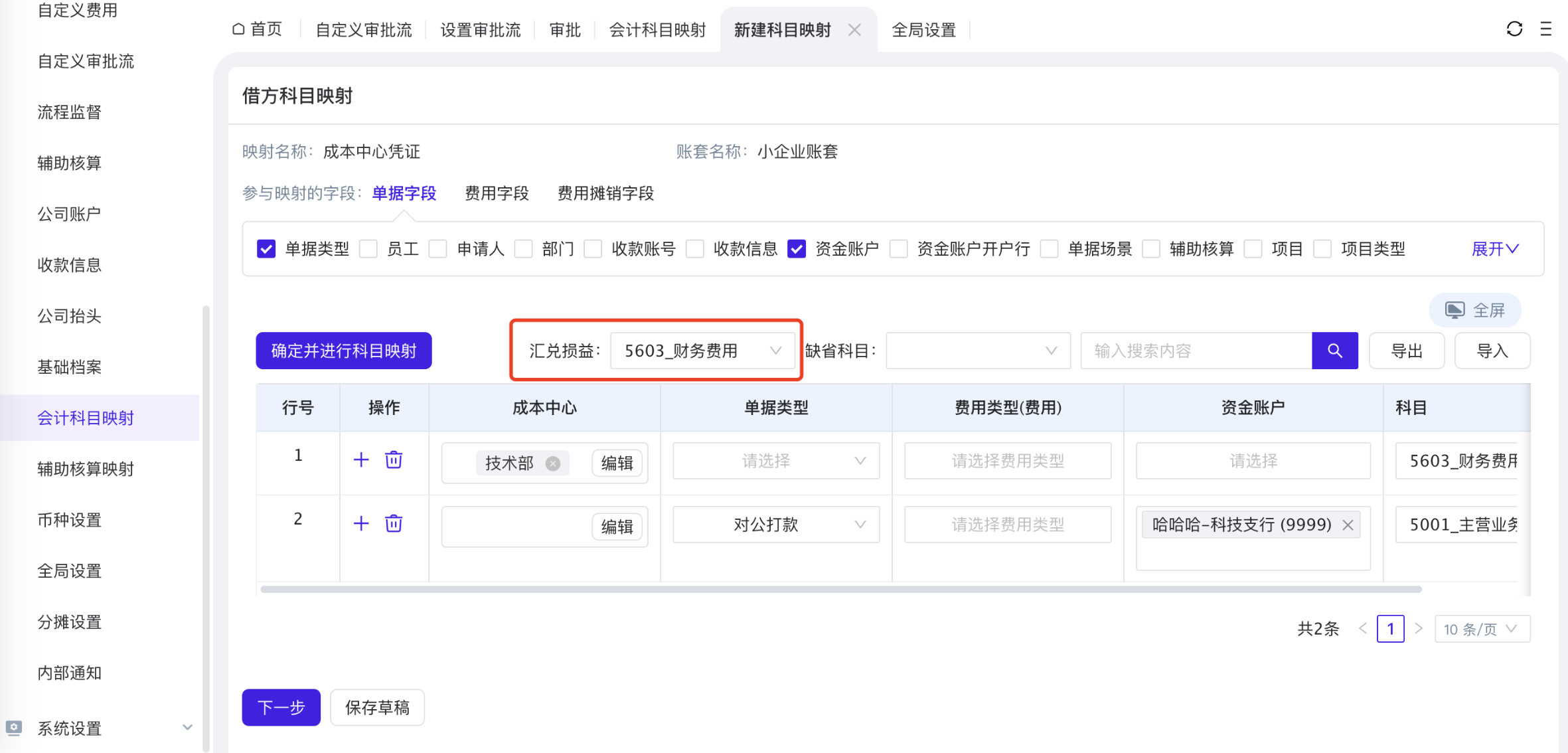Uncheck the 单据类型 checkbox

pyautogui.click(x=266, y=249)
